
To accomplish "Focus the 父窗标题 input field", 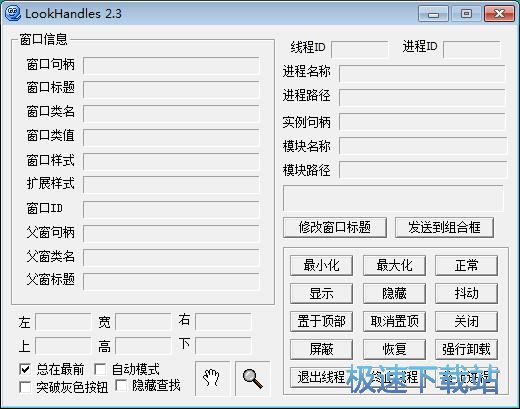I will point(171,281).
